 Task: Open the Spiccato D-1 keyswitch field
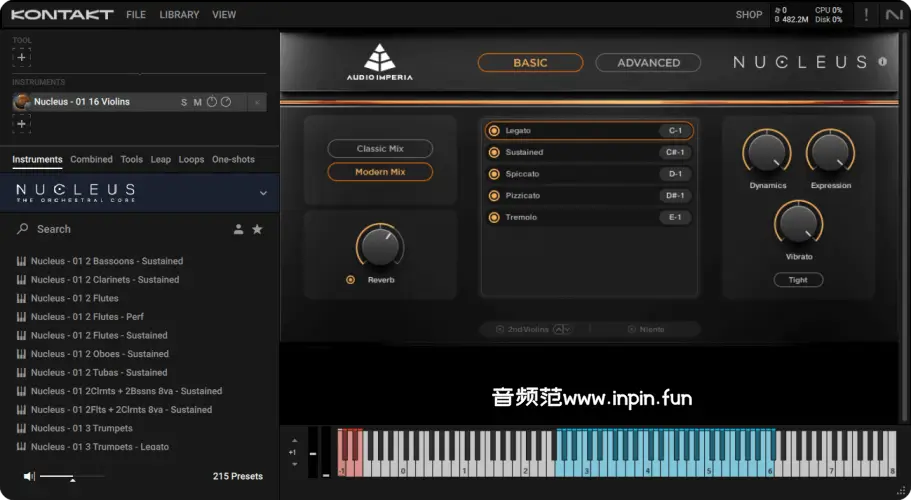675,174
